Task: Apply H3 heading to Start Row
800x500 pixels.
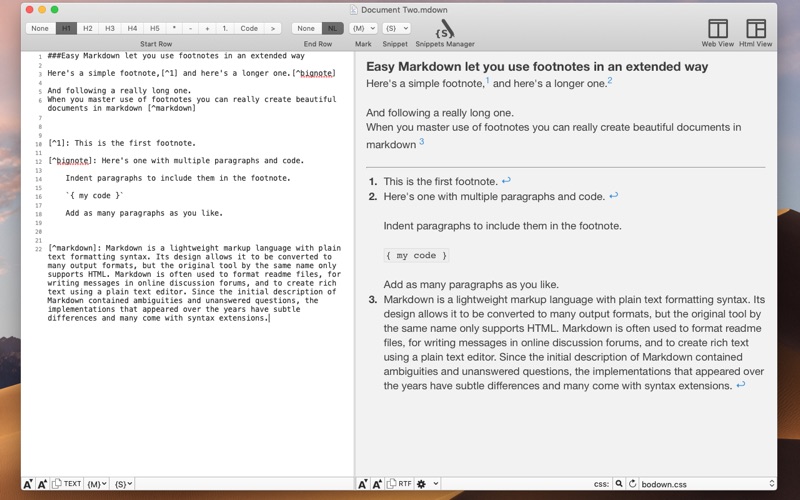Action: pos(110,29)
